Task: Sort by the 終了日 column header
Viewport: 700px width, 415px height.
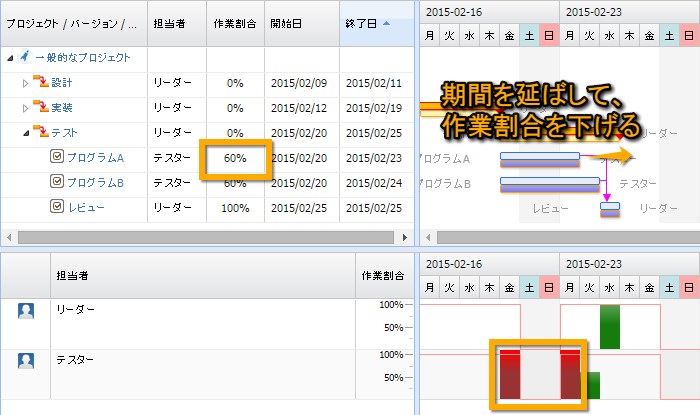Action: click(377, 24)
